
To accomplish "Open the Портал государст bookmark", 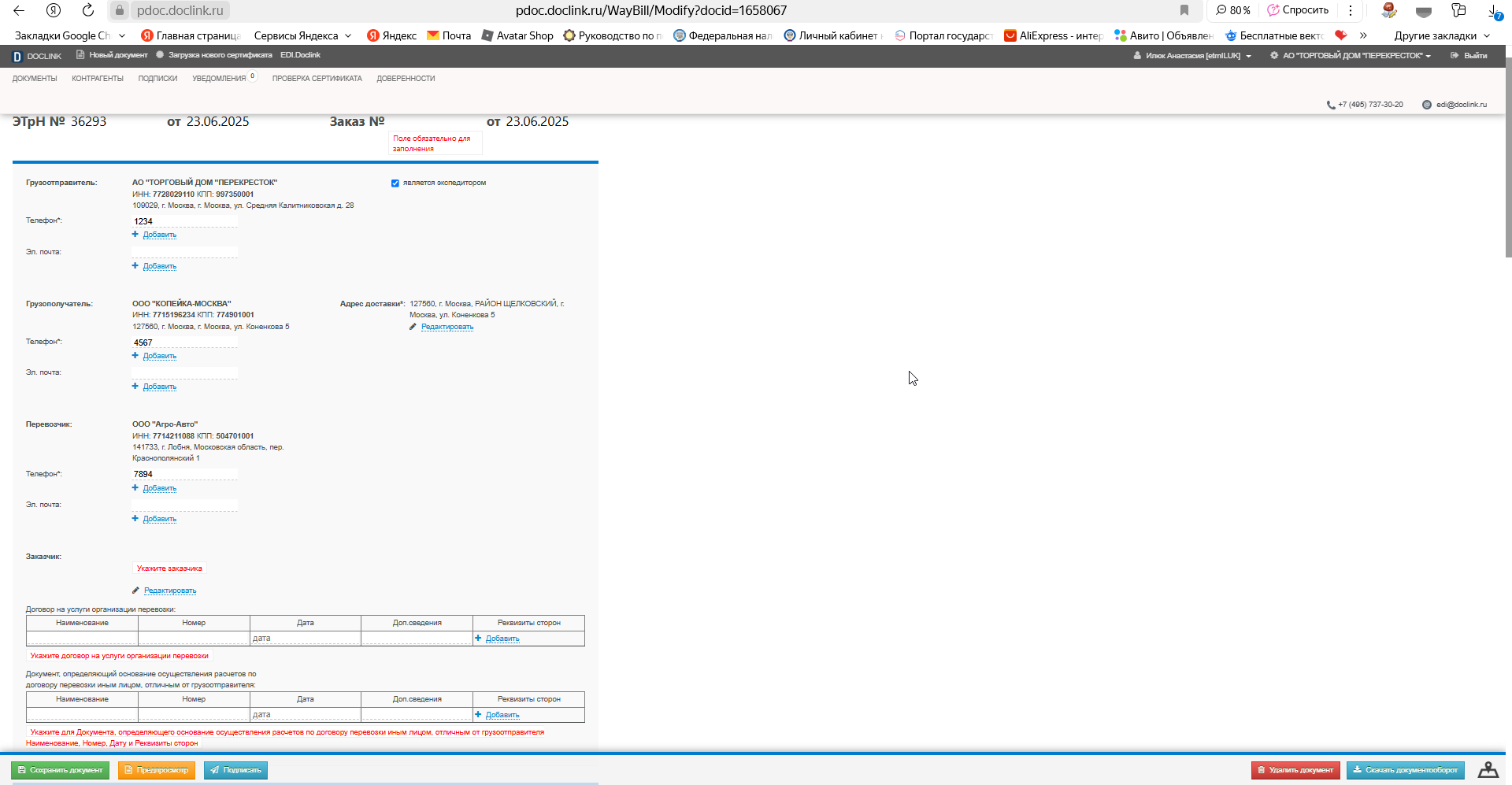I will [943, 35].
